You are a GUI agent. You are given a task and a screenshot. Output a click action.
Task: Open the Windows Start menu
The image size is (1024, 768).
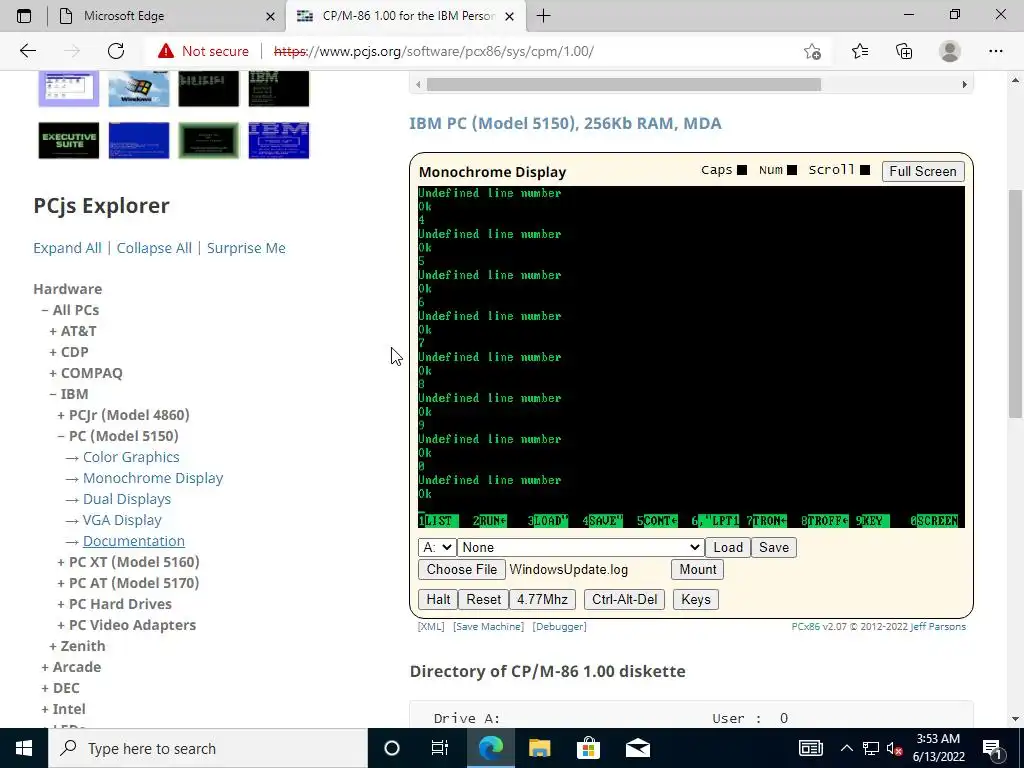point(24,748)
